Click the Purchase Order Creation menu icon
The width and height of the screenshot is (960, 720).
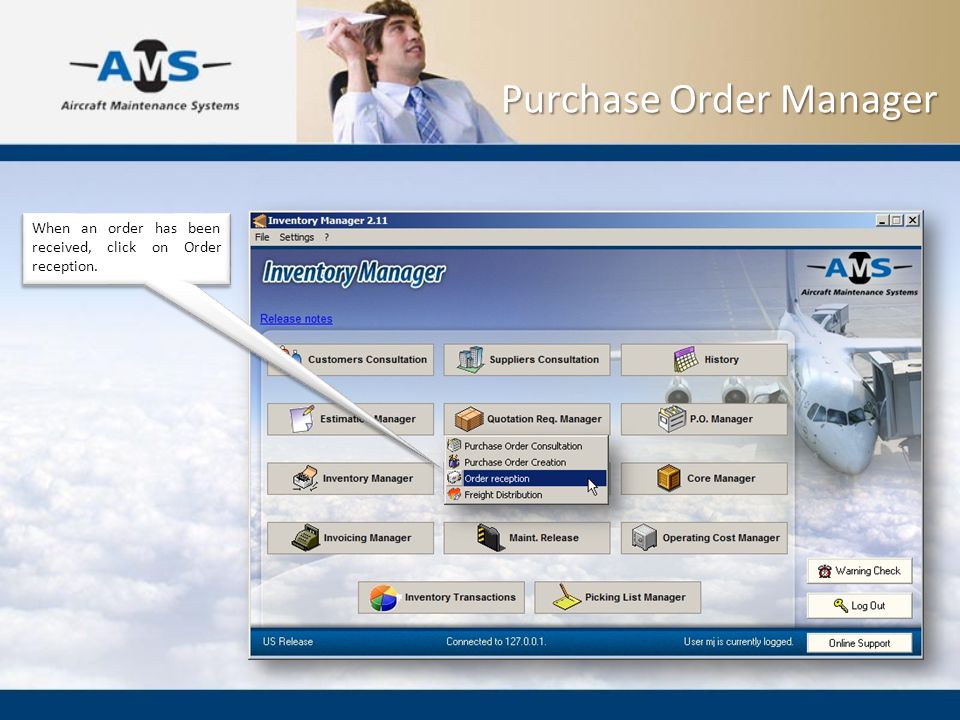(454, 462)
